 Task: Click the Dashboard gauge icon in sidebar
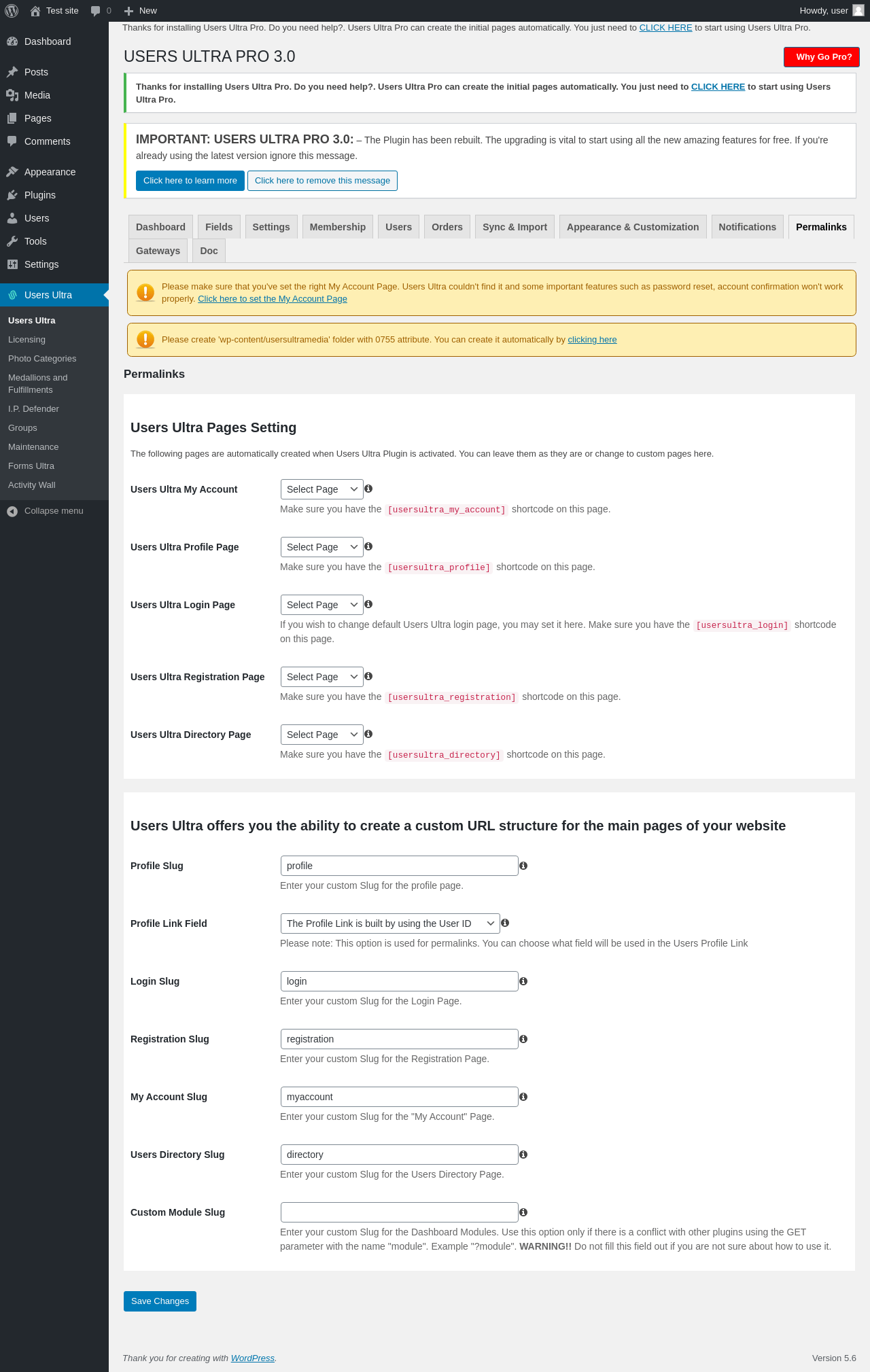click(12, 41)
